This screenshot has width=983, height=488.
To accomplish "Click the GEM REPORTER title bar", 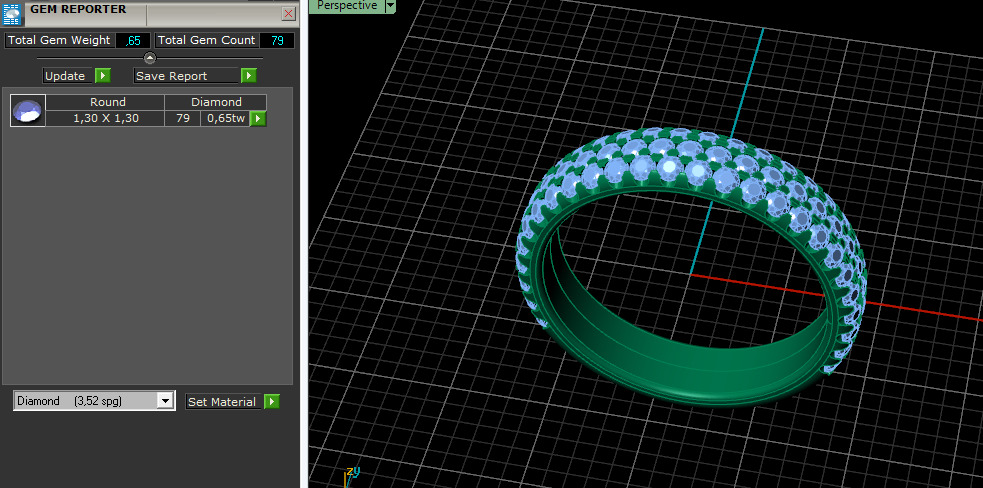I will point(150,13).
